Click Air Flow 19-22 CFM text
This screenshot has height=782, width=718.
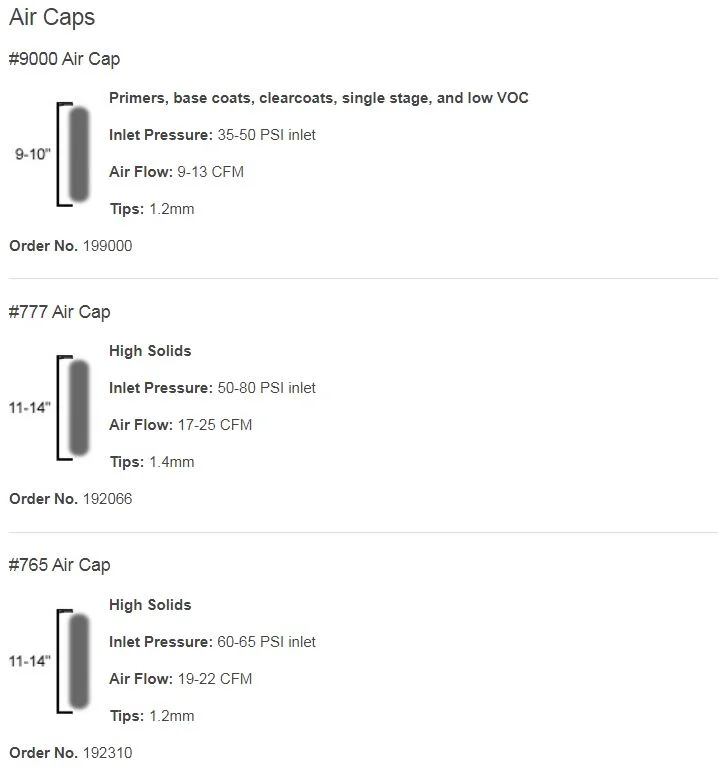180,679
